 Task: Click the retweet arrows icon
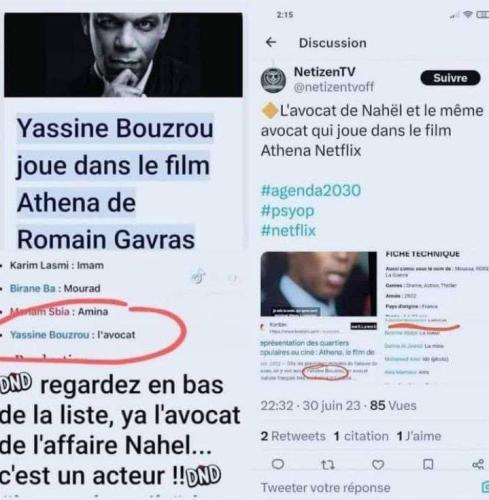tap(328, 465)
